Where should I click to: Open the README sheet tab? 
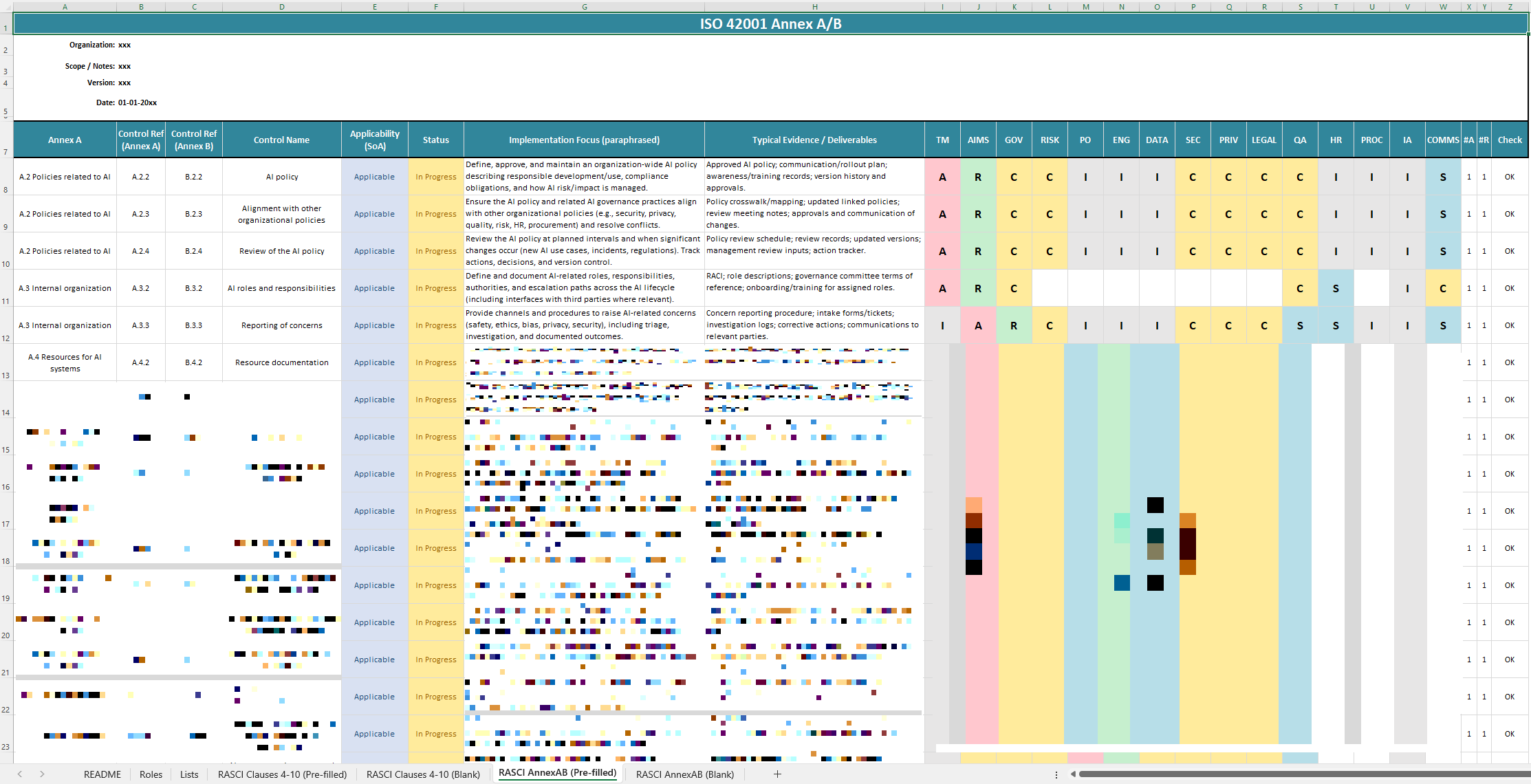102,774
